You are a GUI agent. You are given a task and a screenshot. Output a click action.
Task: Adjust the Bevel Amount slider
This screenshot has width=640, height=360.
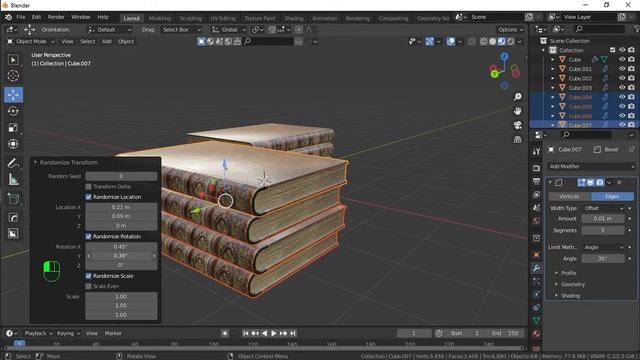pos(603,219)
